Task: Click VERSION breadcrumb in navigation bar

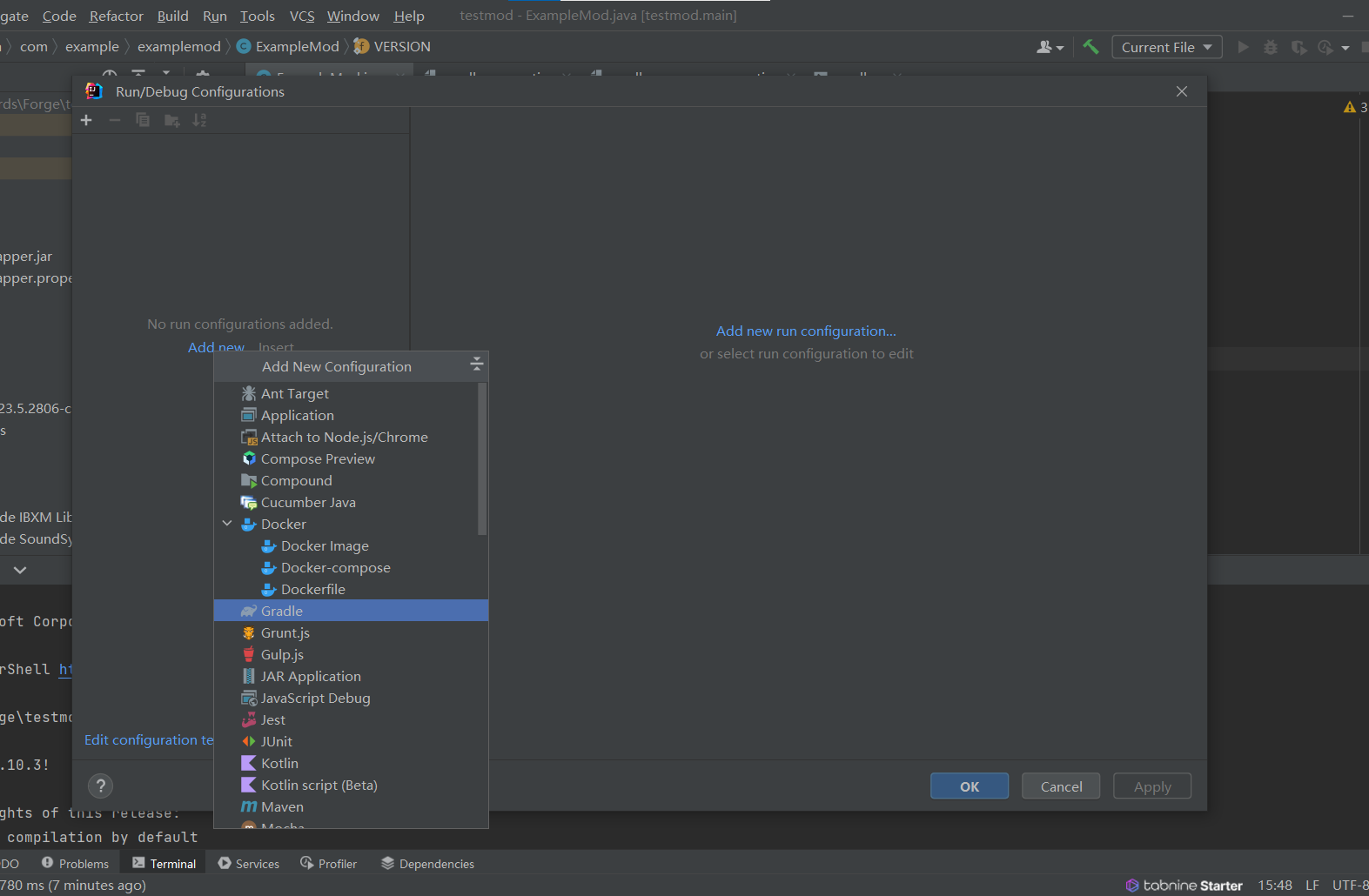Action: pos(393,46)
